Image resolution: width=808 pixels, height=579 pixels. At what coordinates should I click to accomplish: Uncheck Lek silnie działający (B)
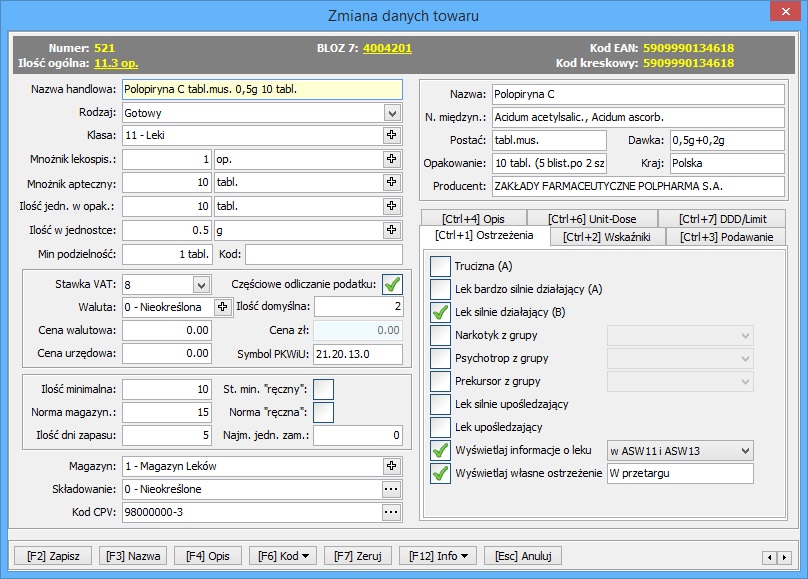coord(440,312)
